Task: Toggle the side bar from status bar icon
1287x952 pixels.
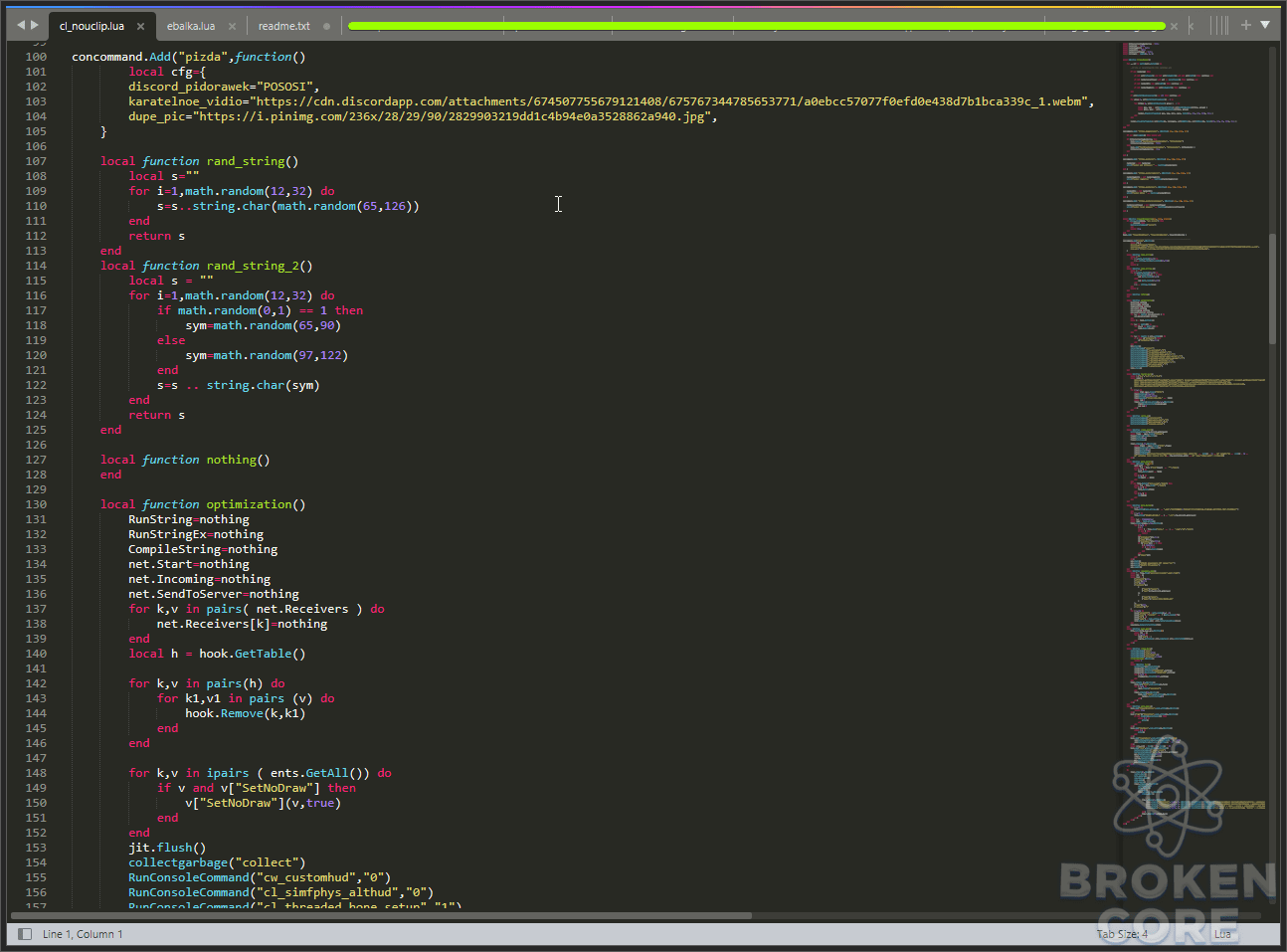Action: click(x=25, y=934)
